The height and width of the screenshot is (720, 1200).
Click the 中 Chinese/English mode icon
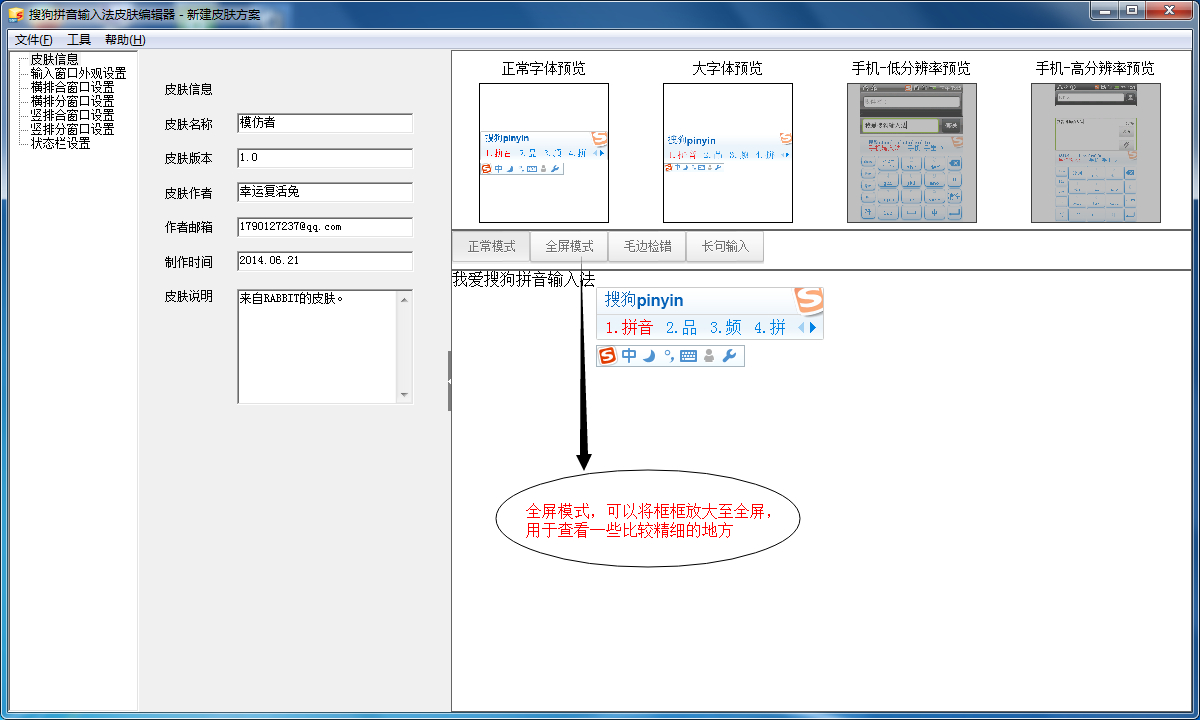pyautogui.click(x=629, y=356)
